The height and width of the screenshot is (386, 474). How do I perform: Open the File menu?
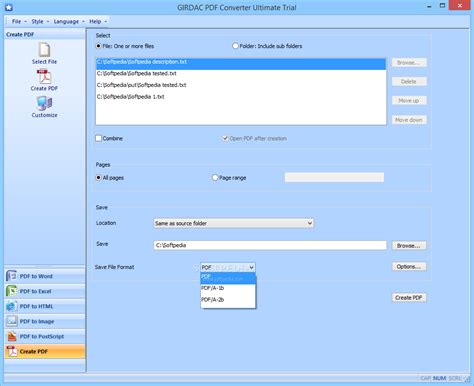19,21
